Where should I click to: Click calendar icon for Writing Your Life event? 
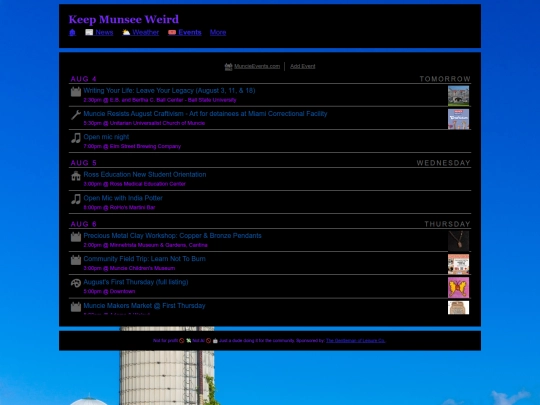coord(76,92)
